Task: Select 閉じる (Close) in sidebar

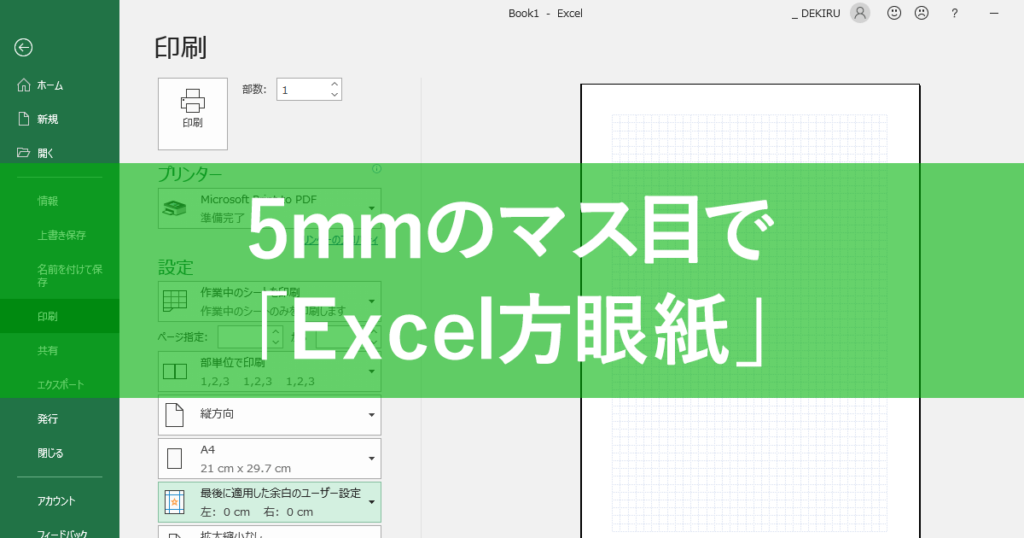Action: pos(50,452)
